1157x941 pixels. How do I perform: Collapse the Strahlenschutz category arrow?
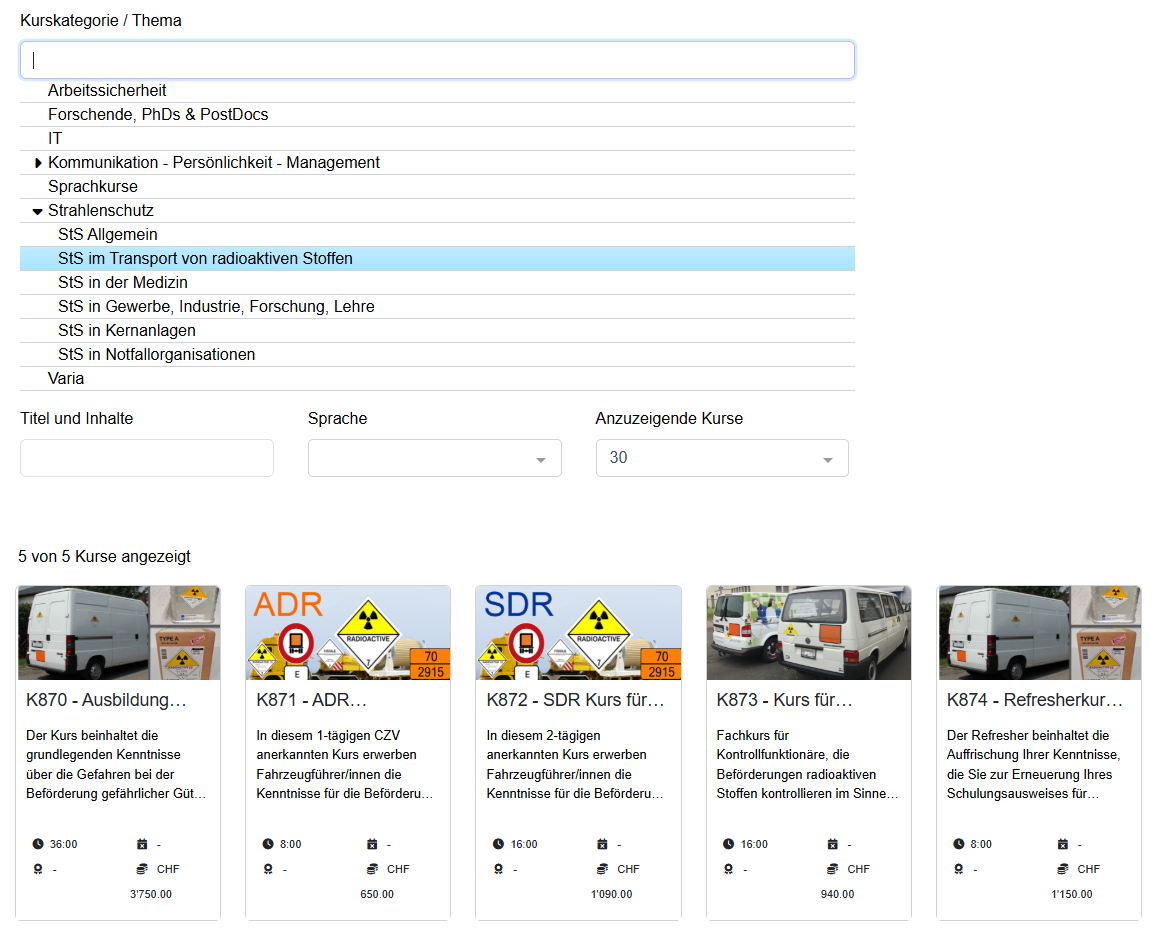click(x=37, y=211)
